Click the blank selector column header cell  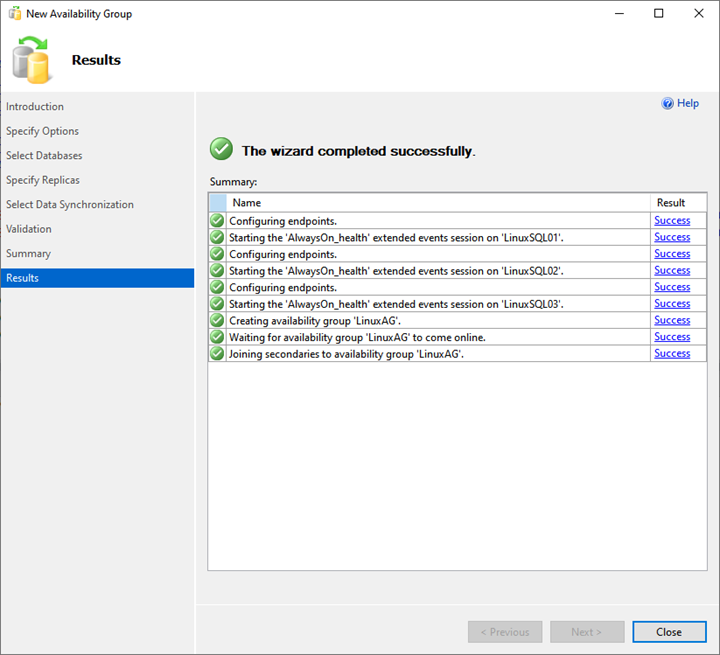(x=218, y=203)
